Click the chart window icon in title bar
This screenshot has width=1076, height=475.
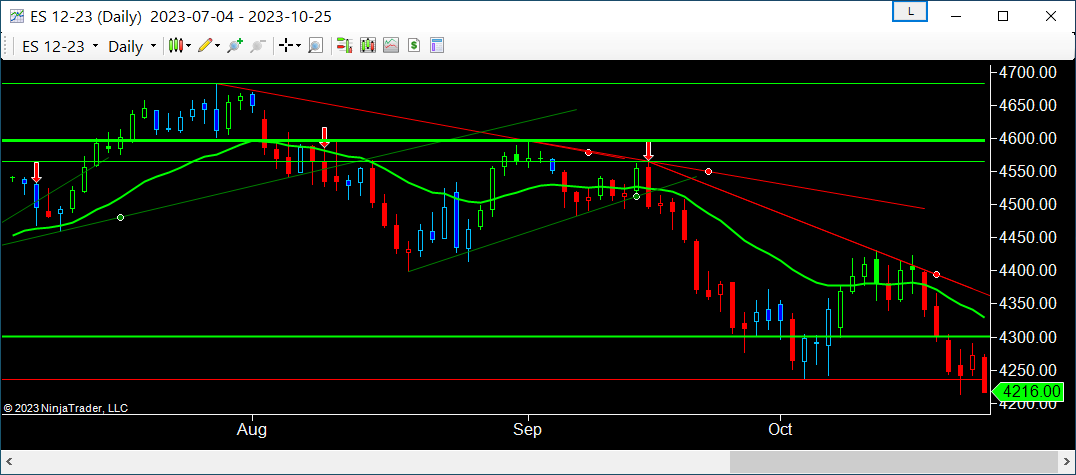(x=16, y=16)
